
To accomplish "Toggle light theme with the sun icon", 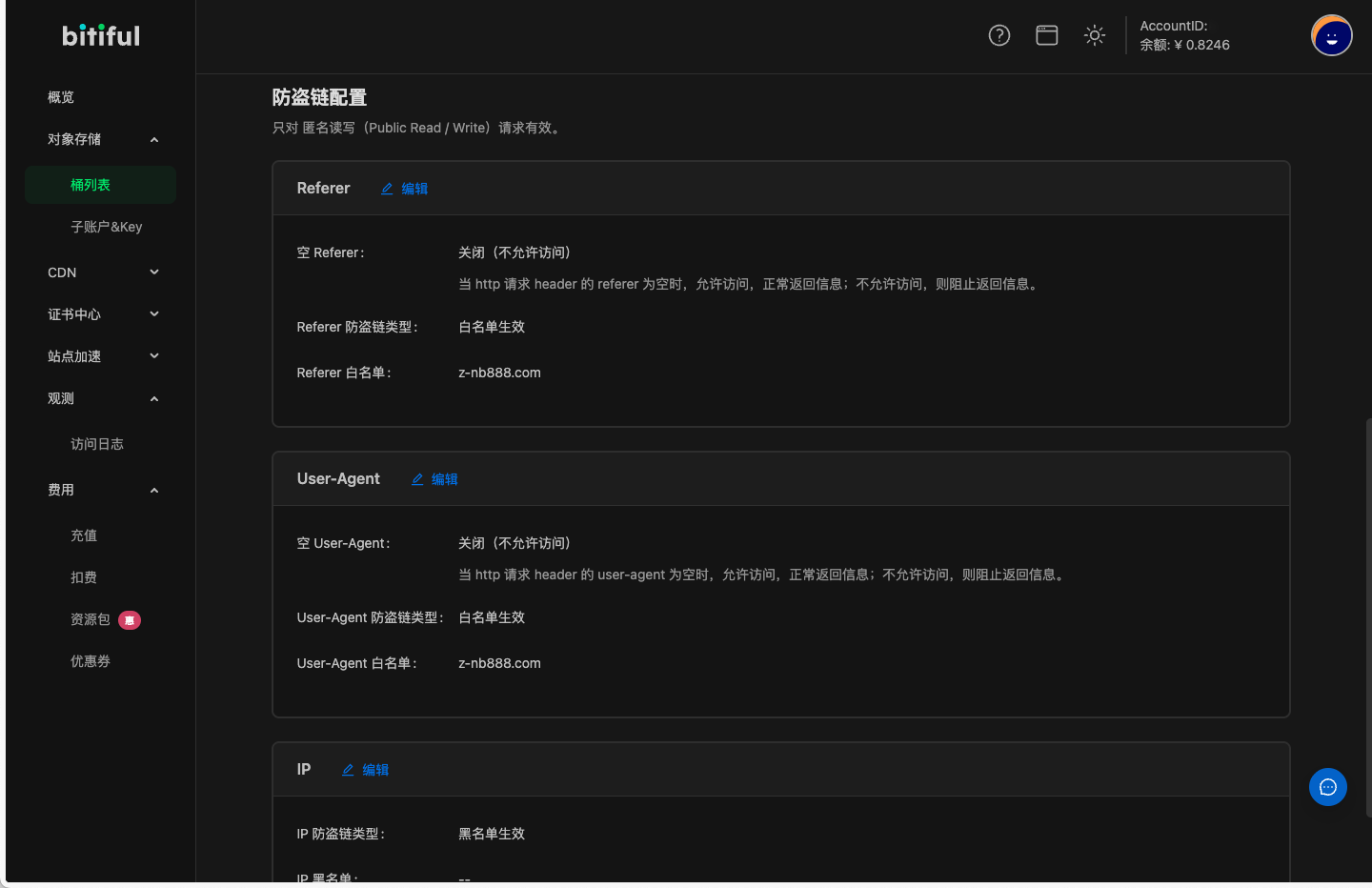I will pos(1095,35).
